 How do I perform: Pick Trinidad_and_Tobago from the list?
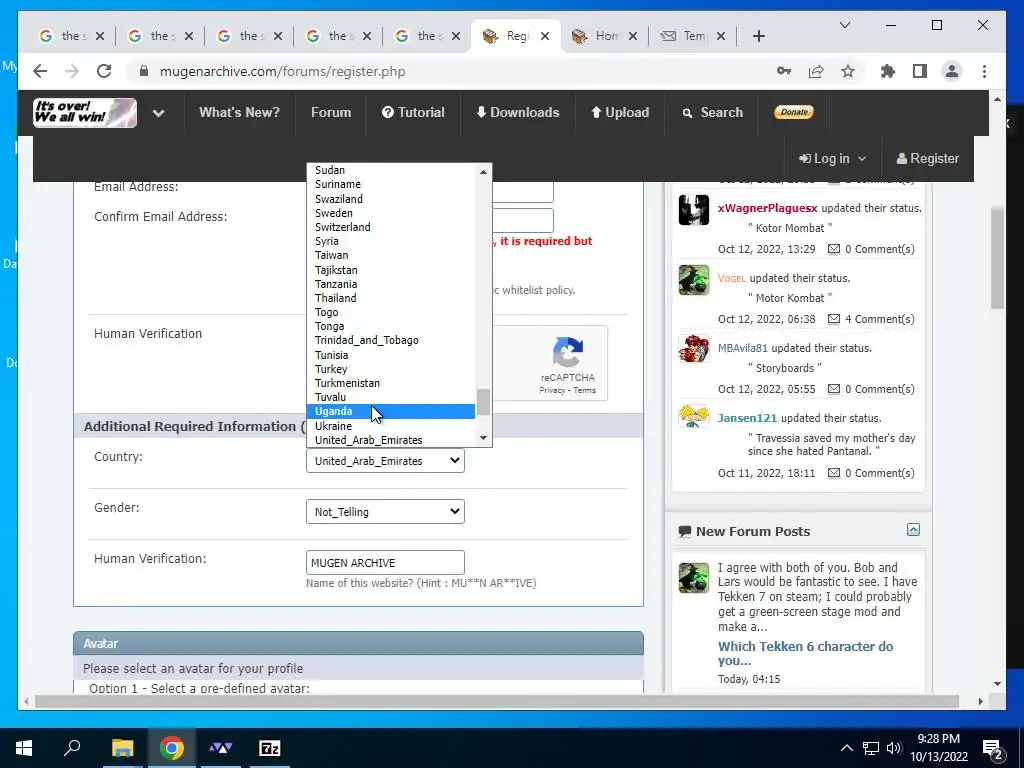391,340
